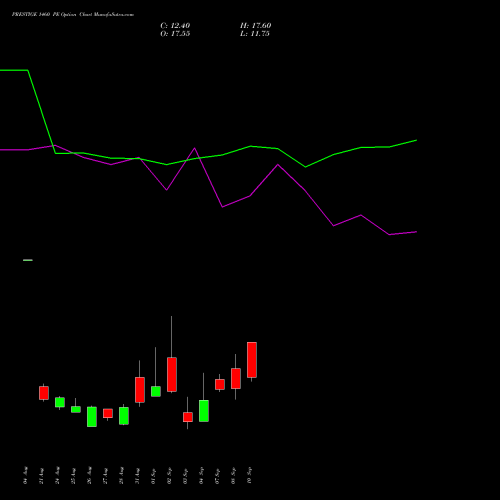Select the 02 Sep date label
The width and height of the screenshot is (500, 500).
(169, 475)
